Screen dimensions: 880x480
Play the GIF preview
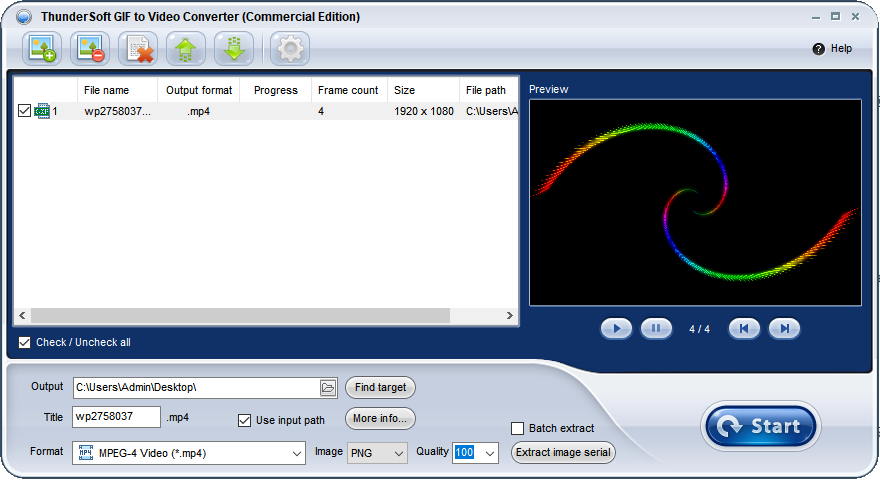(617, 328)
